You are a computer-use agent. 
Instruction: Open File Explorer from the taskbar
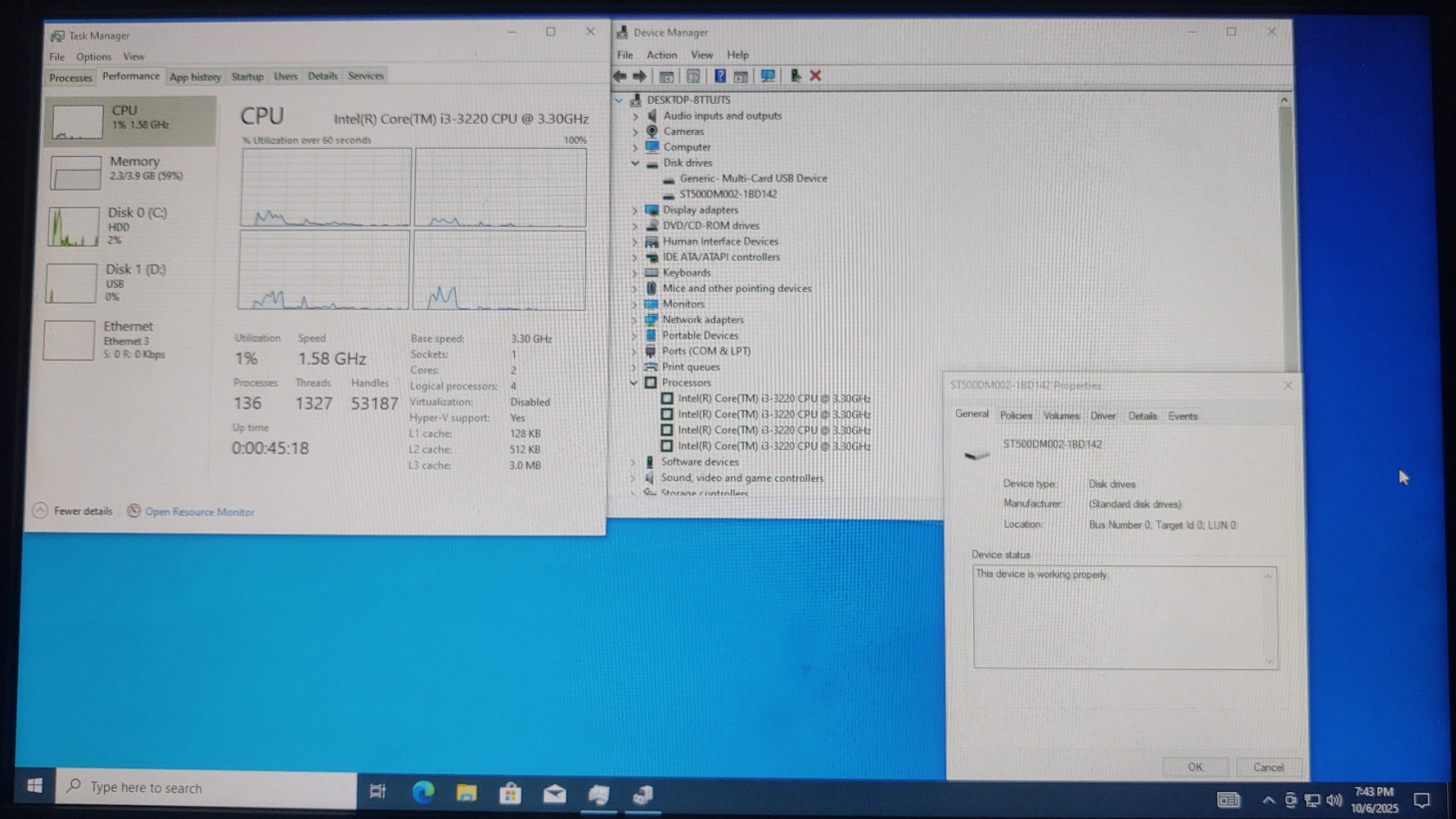(466, 792)
